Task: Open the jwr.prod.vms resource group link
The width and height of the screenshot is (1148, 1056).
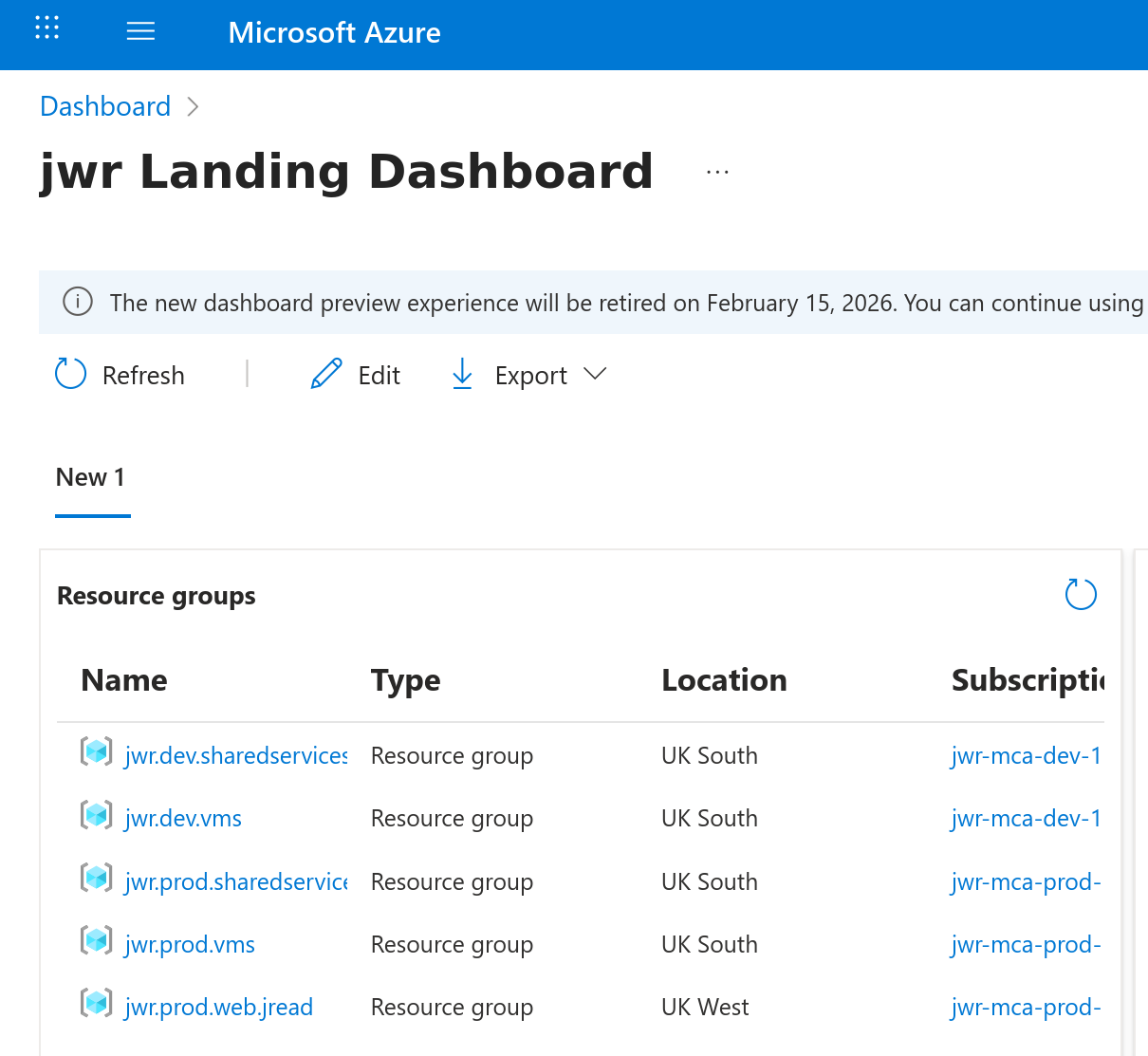Action: pyautogui.click(x=190, y=945)
